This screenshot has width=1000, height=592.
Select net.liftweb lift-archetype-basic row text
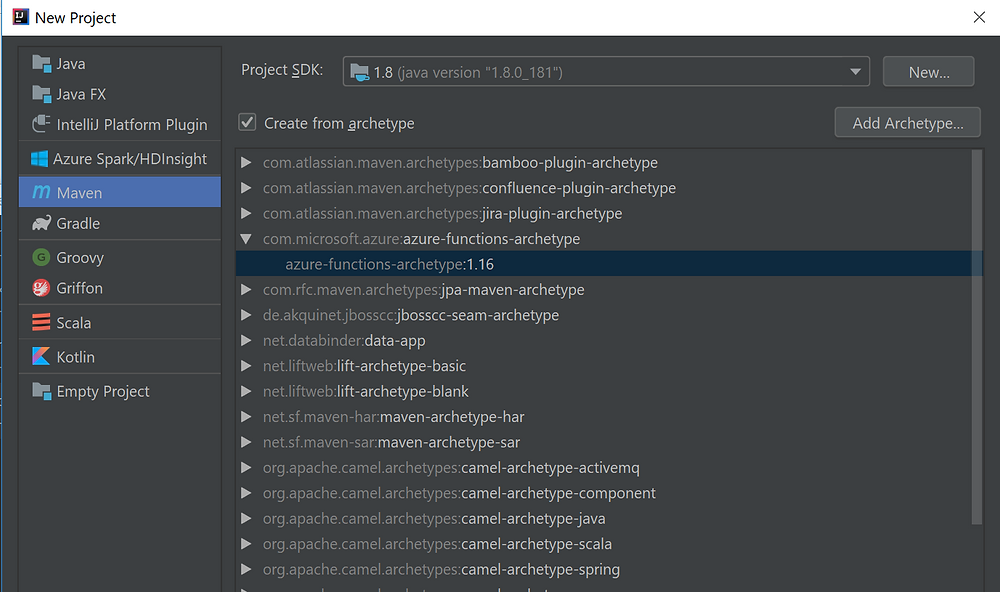pyautogui.click(x=364, y=366)
